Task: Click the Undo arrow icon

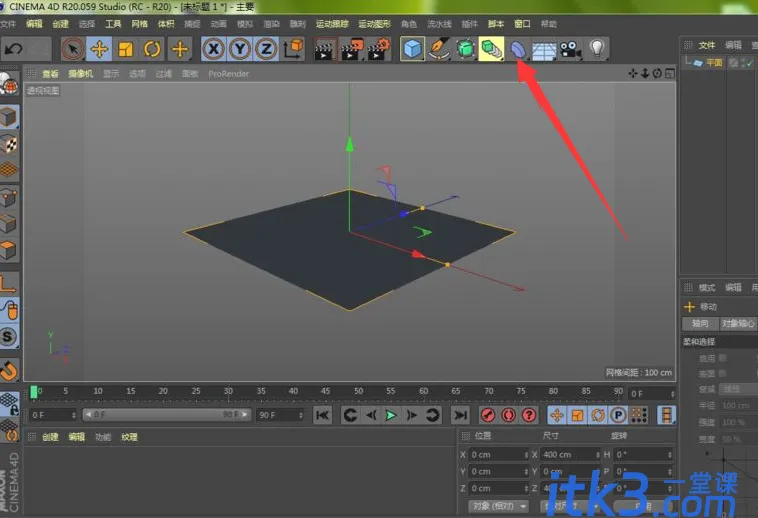Action: (x=14, y=49)
